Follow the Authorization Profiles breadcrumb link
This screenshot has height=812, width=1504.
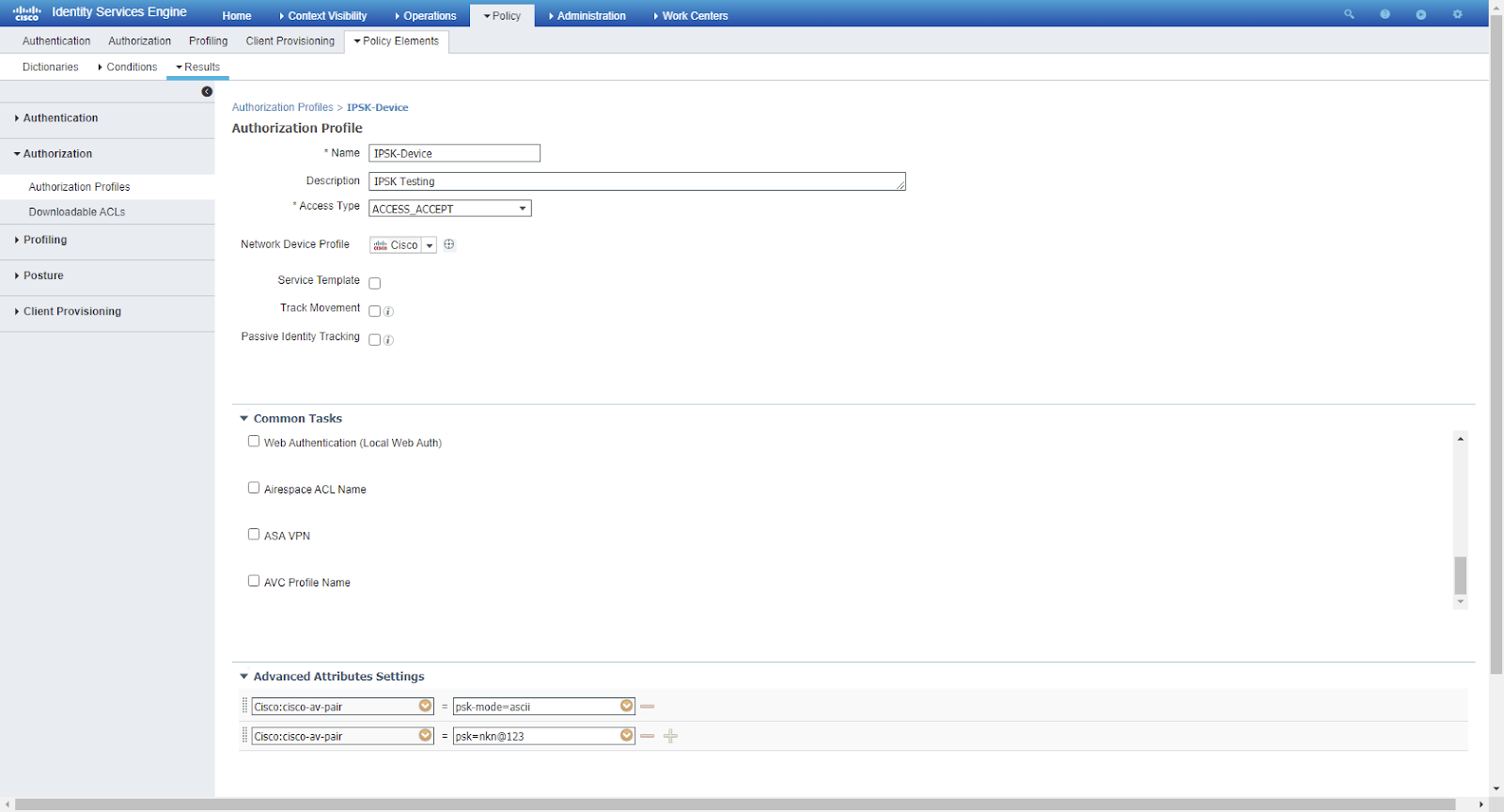283,107
